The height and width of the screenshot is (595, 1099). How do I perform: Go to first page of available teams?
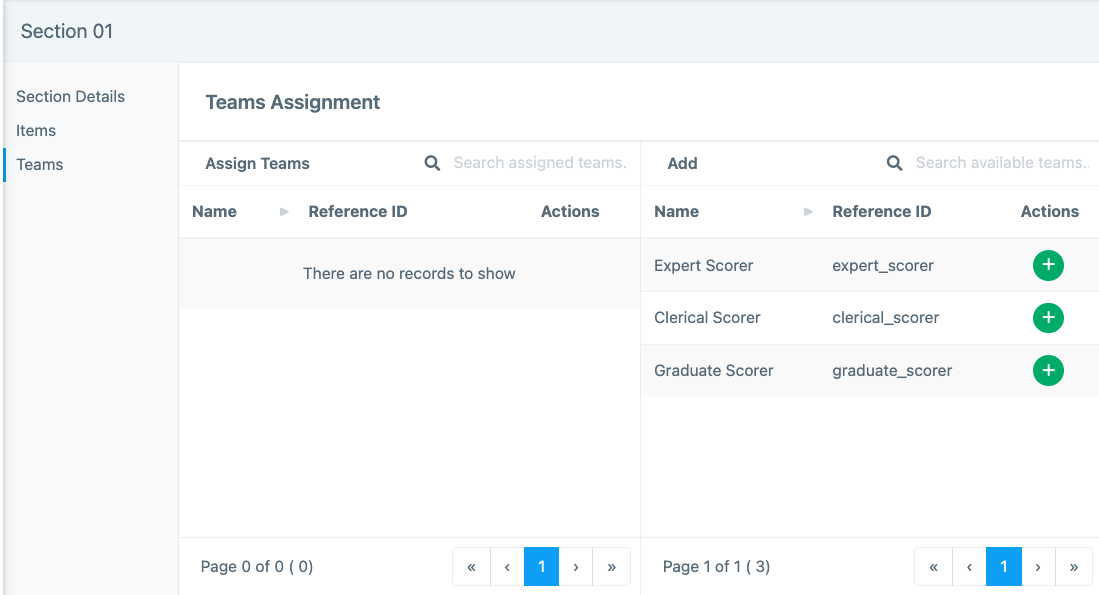(x=933, y=567)
